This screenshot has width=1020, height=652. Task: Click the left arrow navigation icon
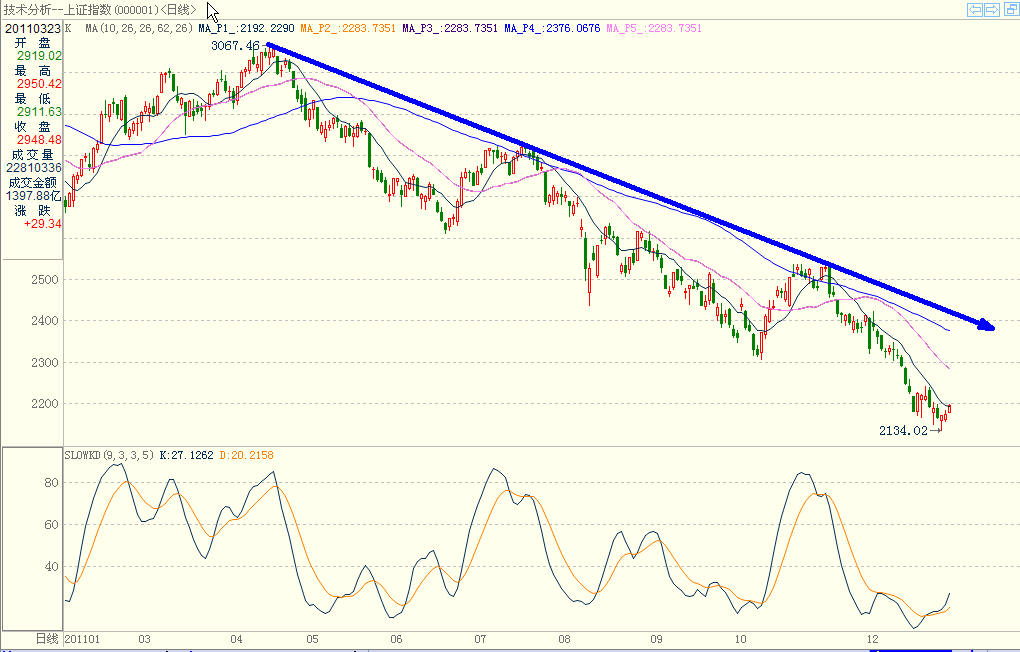coord(974,9)
